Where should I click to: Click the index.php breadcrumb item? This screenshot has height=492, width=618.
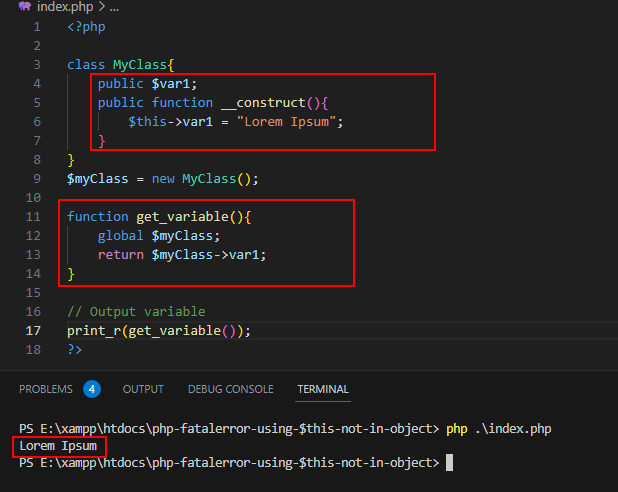(x=63, y=7)
